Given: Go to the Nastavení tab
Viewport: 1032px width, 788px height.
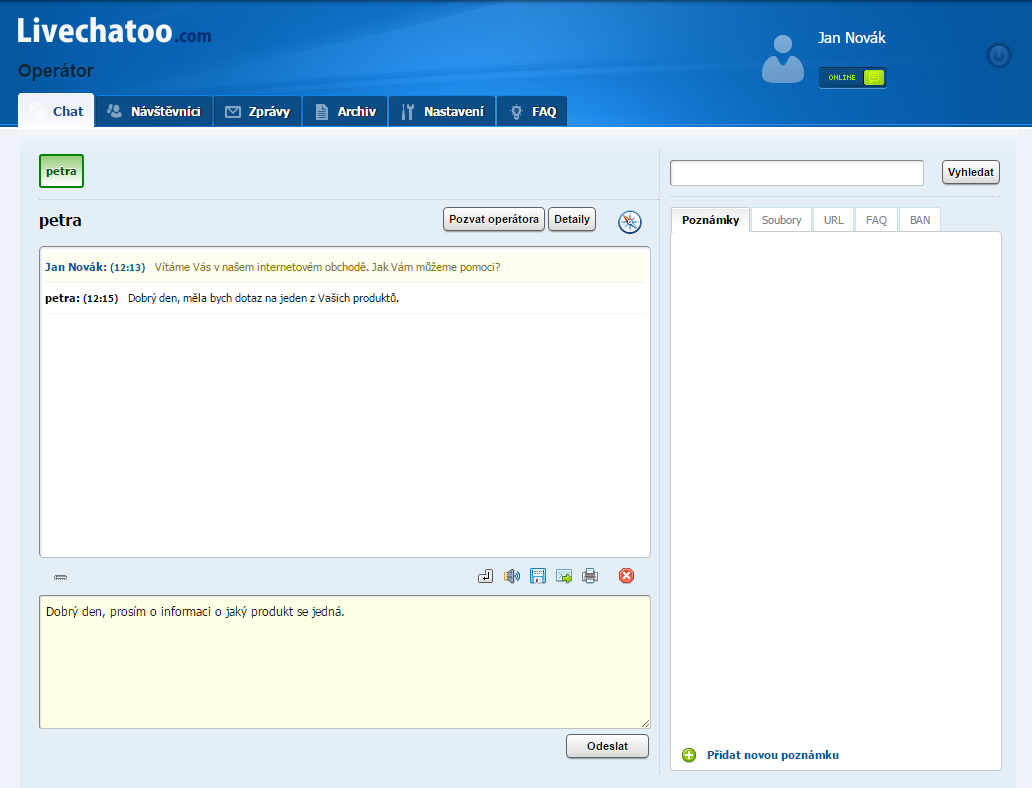Looking at the screenshot, I should pos(442,112).
